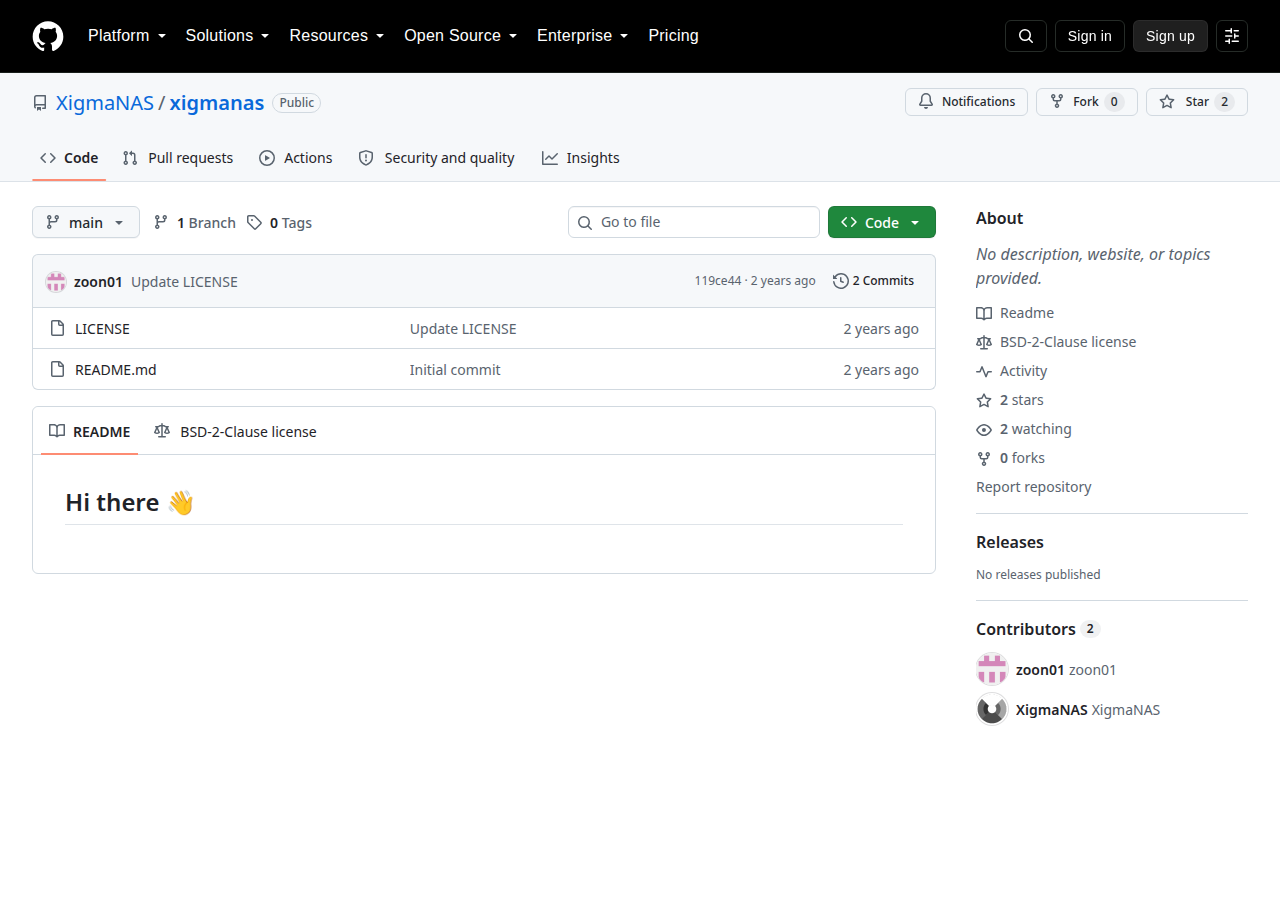Select the Code repository tab

point(69,158)
